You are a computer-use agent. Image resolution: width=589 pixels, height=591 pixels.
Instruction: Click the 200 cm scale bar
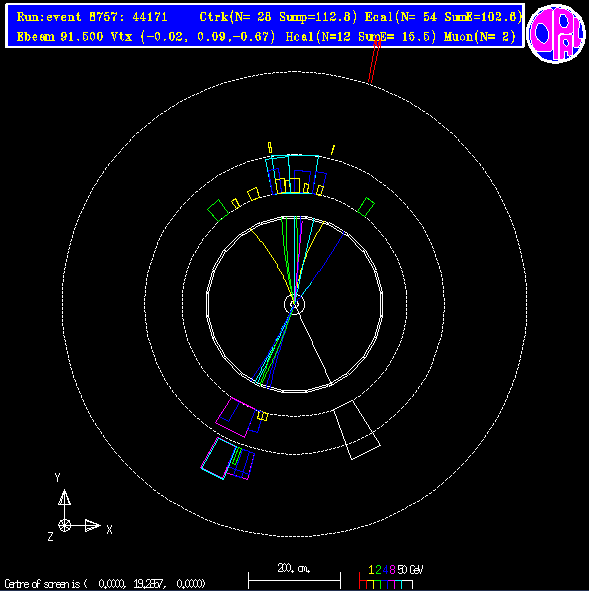point(294,576)
